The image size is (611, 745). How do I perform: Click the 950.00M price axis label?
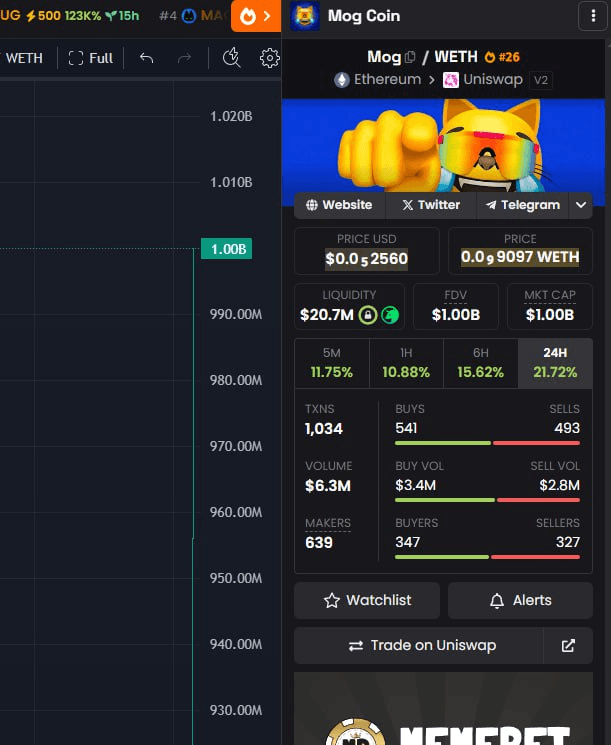point(236,578)
